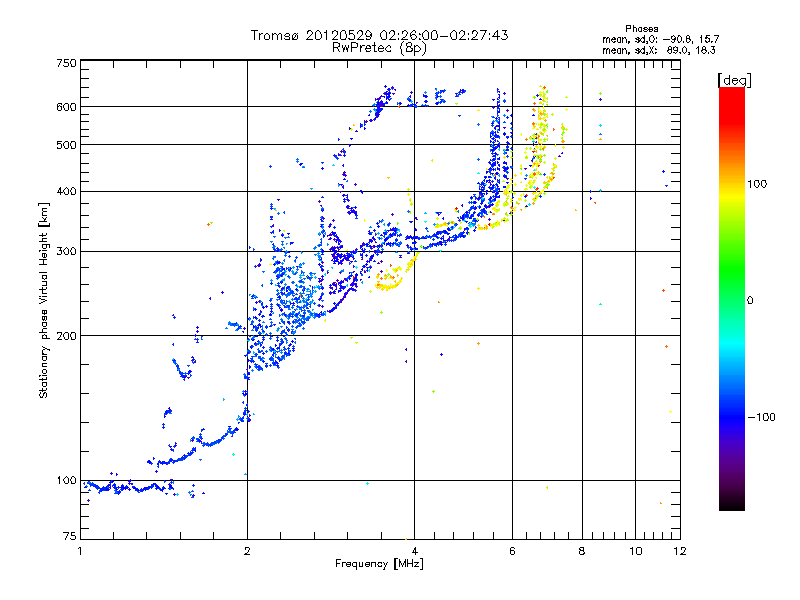800x600 pixels.
Task: Click the 'Phases' heading text
Action: coord(641,29)
